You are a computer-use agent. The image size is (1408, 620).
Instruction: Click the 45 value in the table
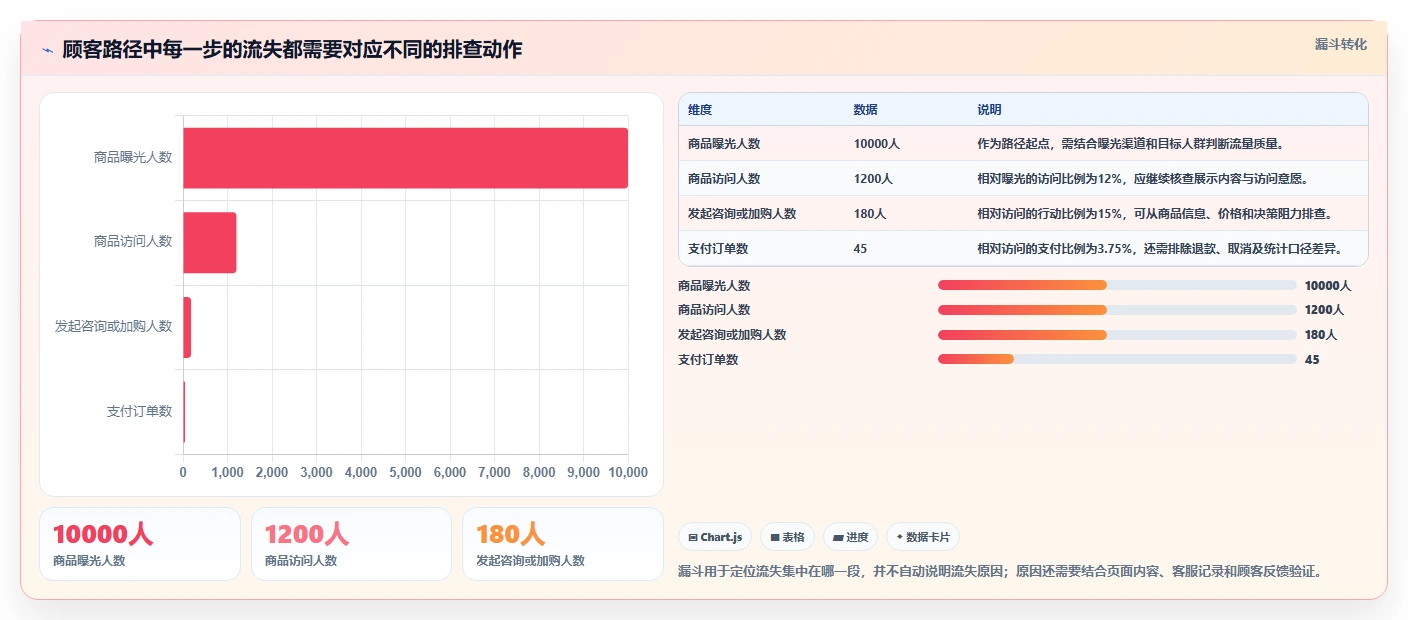(x=861, y=249)
